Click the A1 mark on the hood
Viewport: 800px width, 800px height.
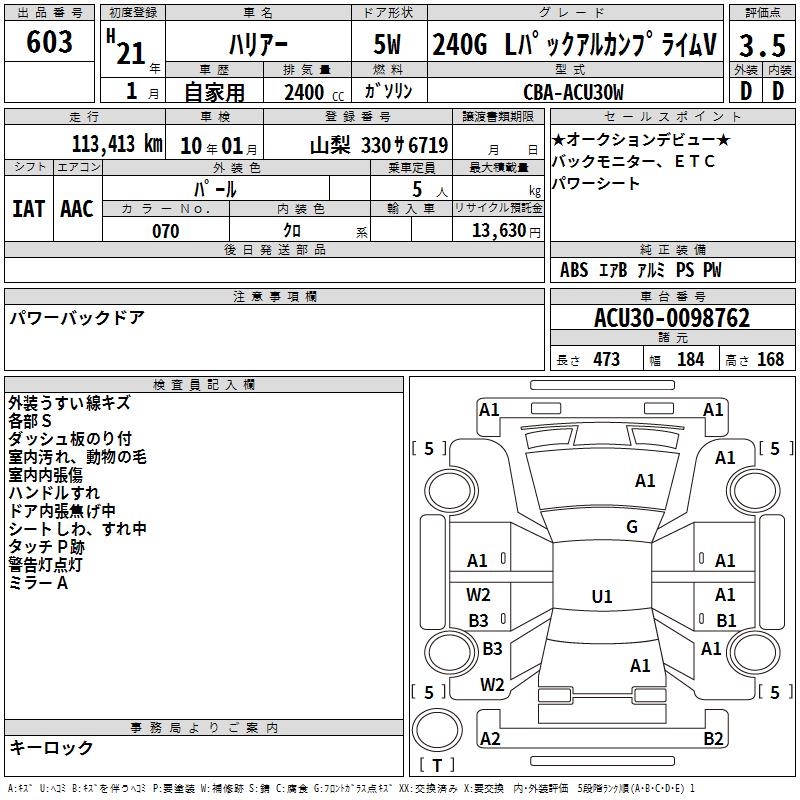(x=645, y=481)
